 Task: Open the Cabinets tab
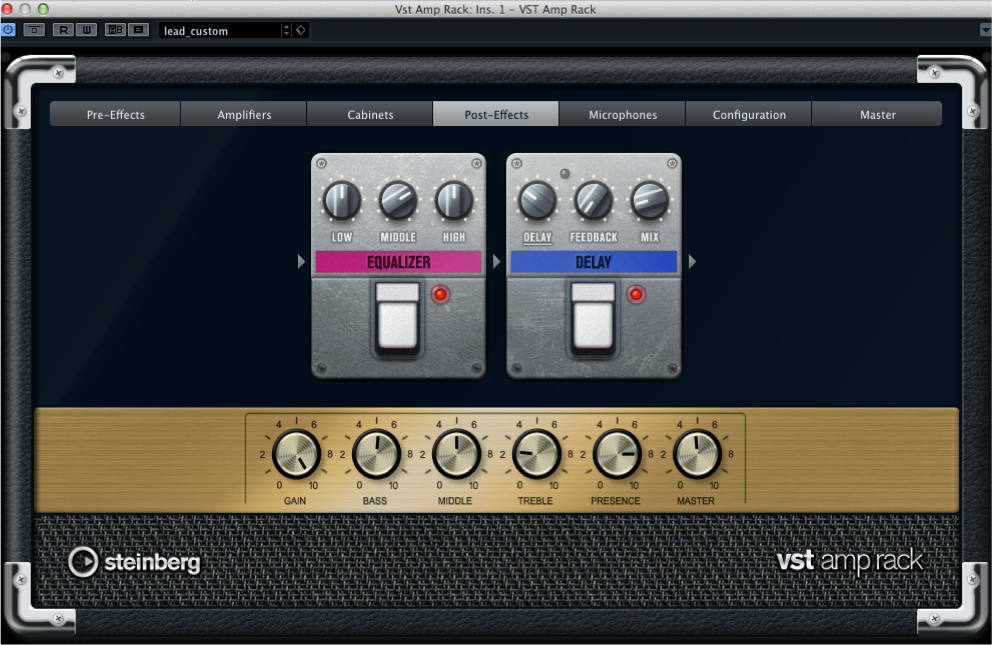tap(369, 114)
